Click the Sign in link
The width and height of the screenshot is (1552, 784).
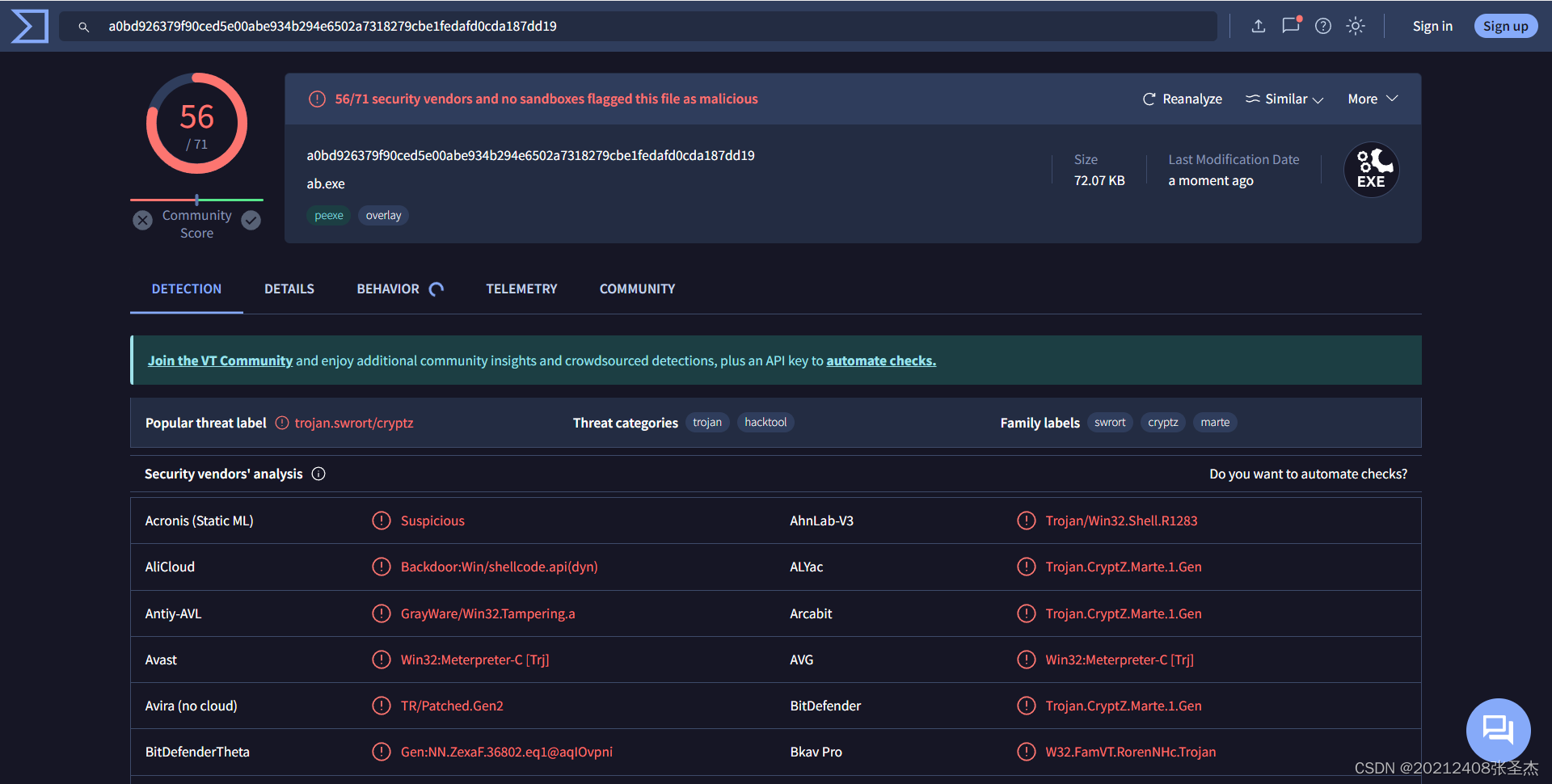pyautogui.click(x=1432, y=26)
